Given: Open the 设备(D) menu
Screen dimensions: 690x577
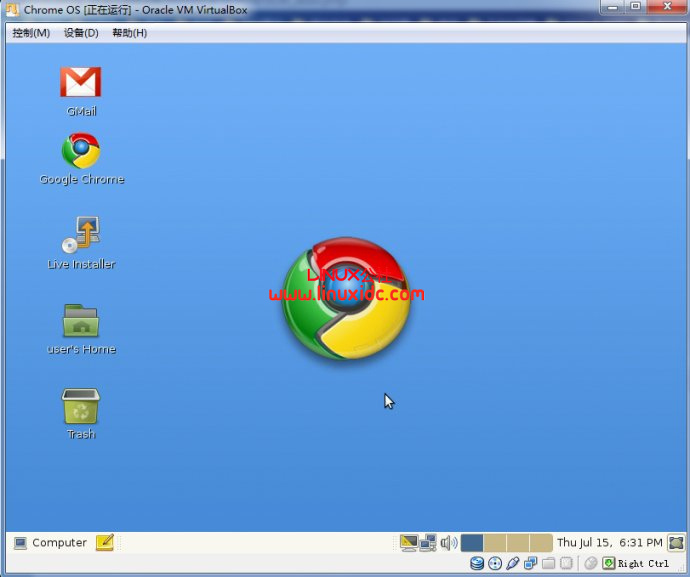Looking at the screenshot, I should 81,33.
